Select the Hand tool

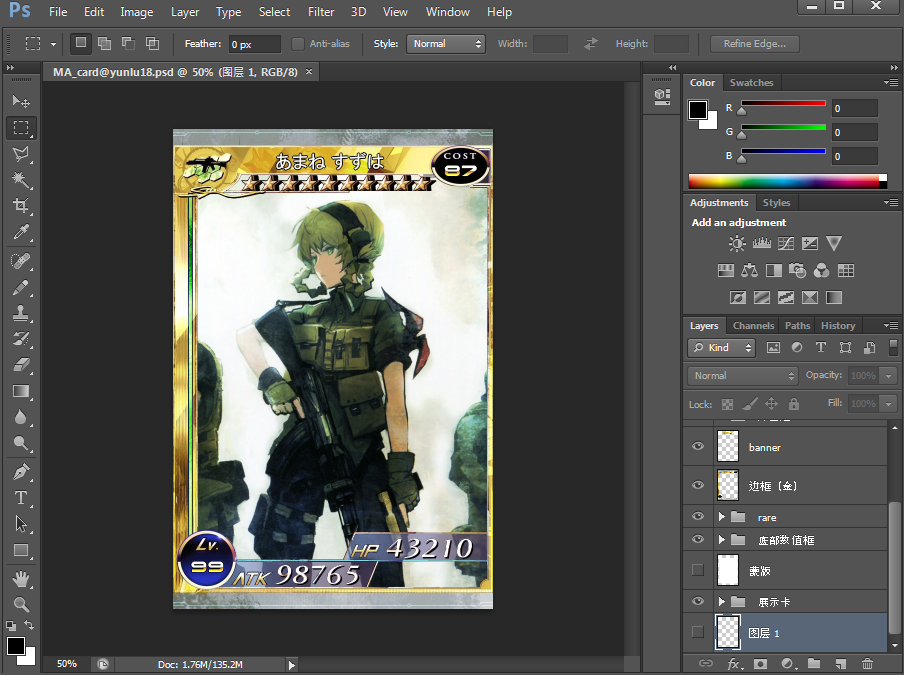[x=21, y=579]
